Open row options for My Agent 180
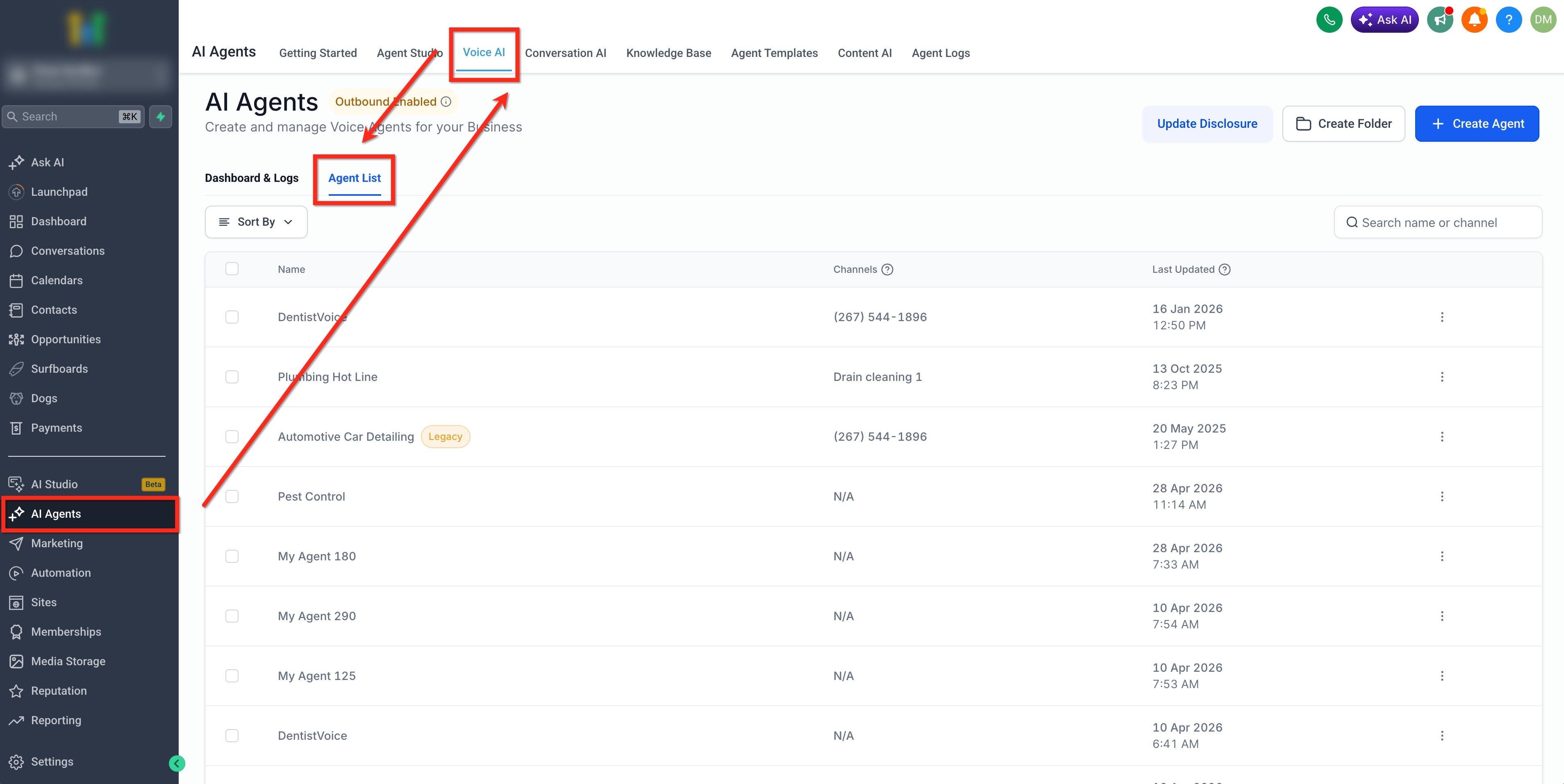The width and height of the screenshot is (1564, 784). (1442, 556)
